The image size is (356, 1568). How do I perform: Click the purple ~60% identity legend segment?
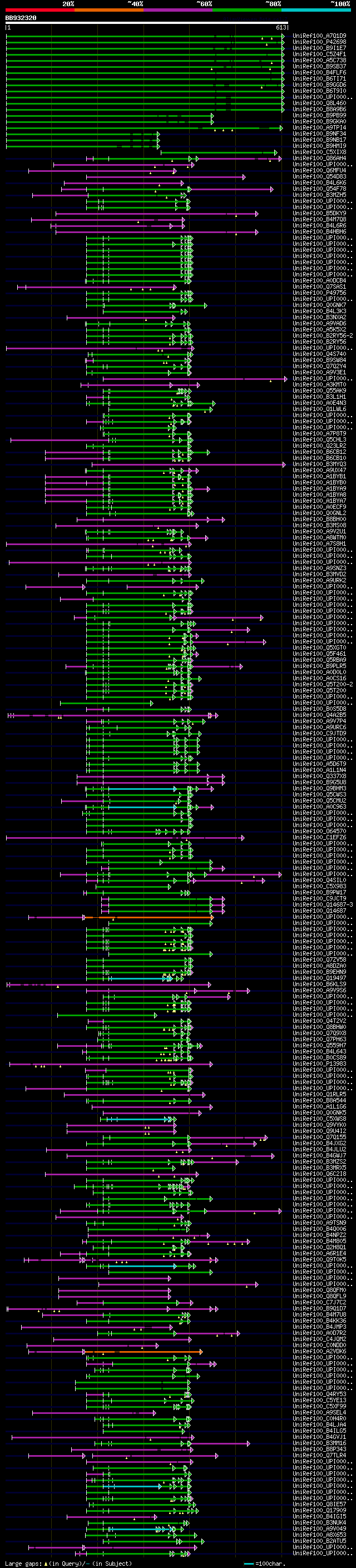(x=179, y=10)
